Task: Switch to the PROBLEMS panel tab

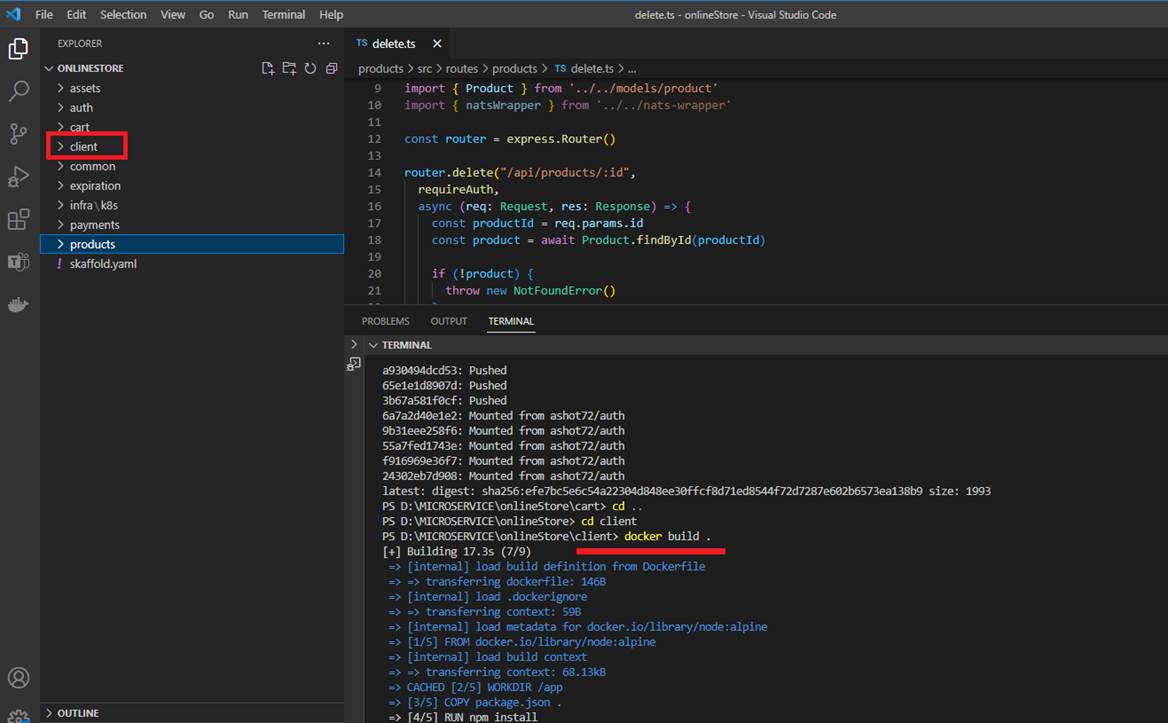Action: [385, 321]
